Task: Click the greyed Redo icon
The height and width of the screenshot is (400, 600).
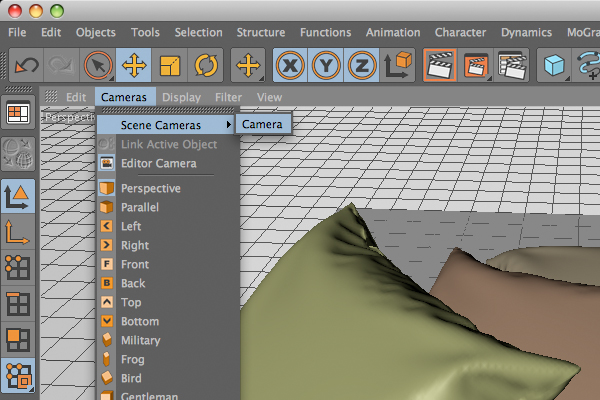Action: click(62, 65)
